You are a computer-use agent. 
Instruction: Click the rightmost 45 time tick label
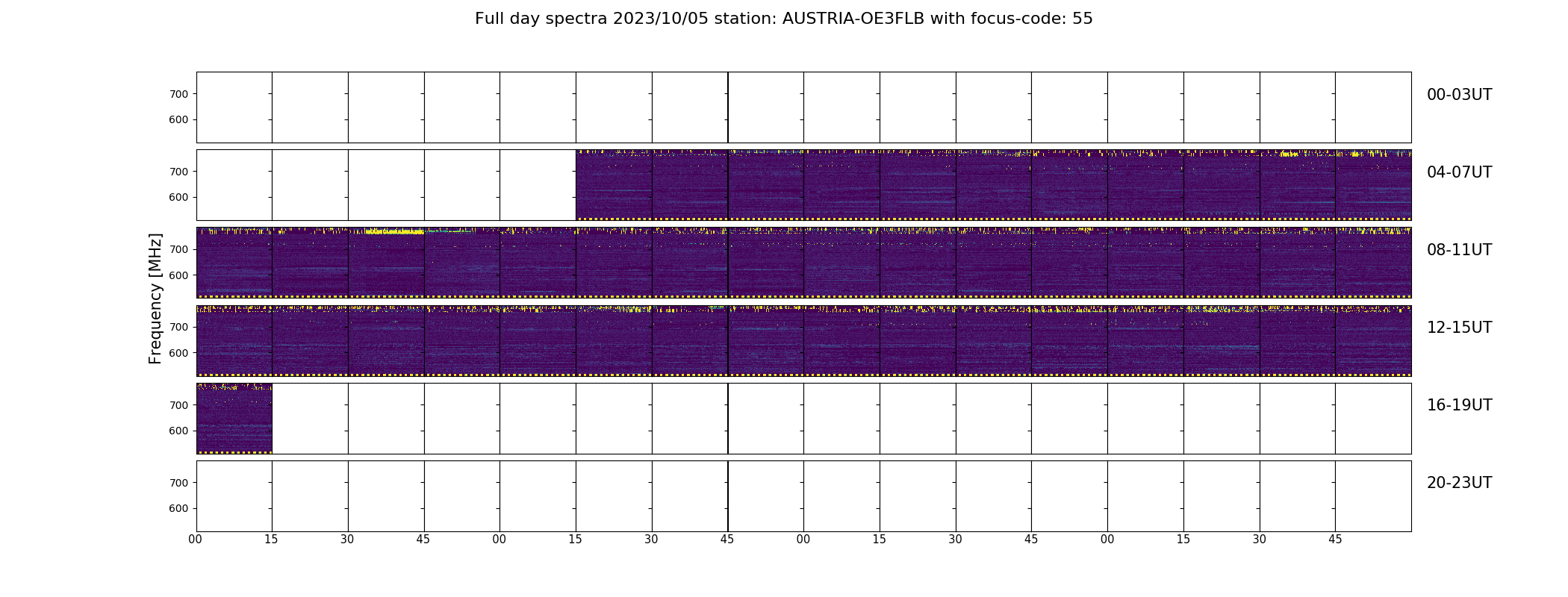[1335, 540]
